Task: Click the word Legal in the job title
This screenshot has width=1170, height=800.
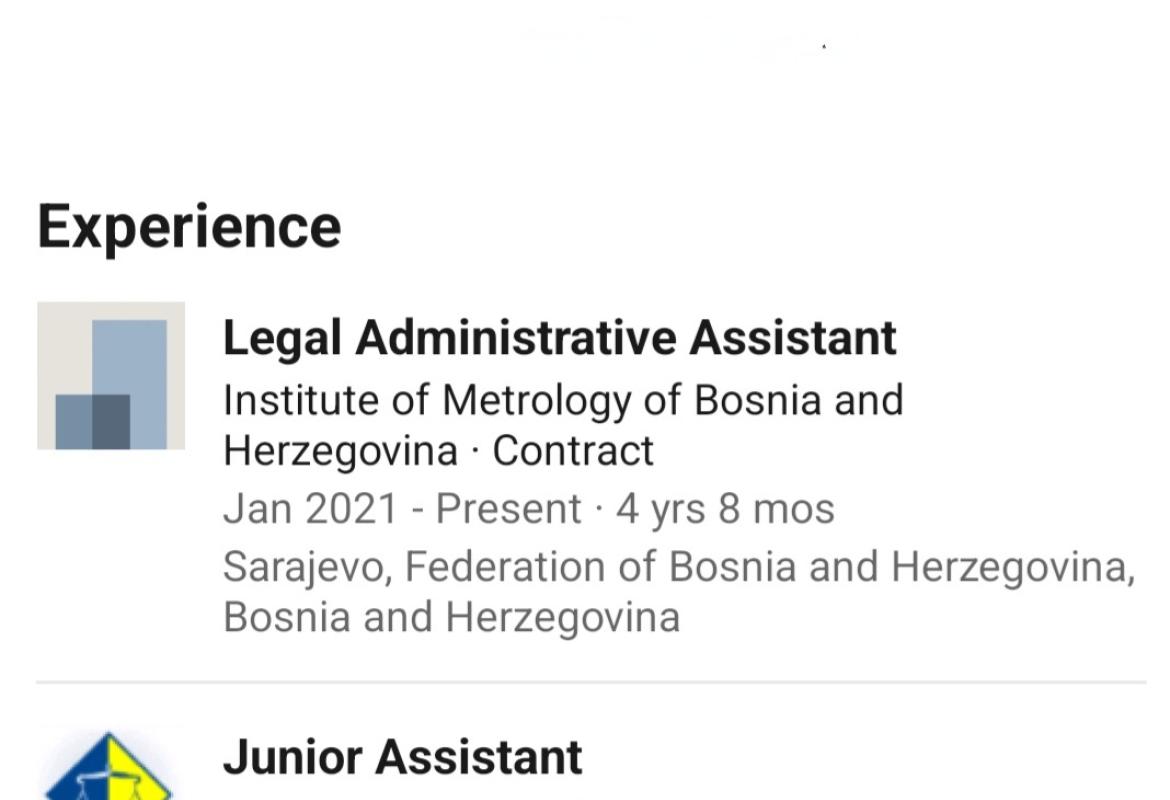Action: pyautogui.click(x=283, y=338)
